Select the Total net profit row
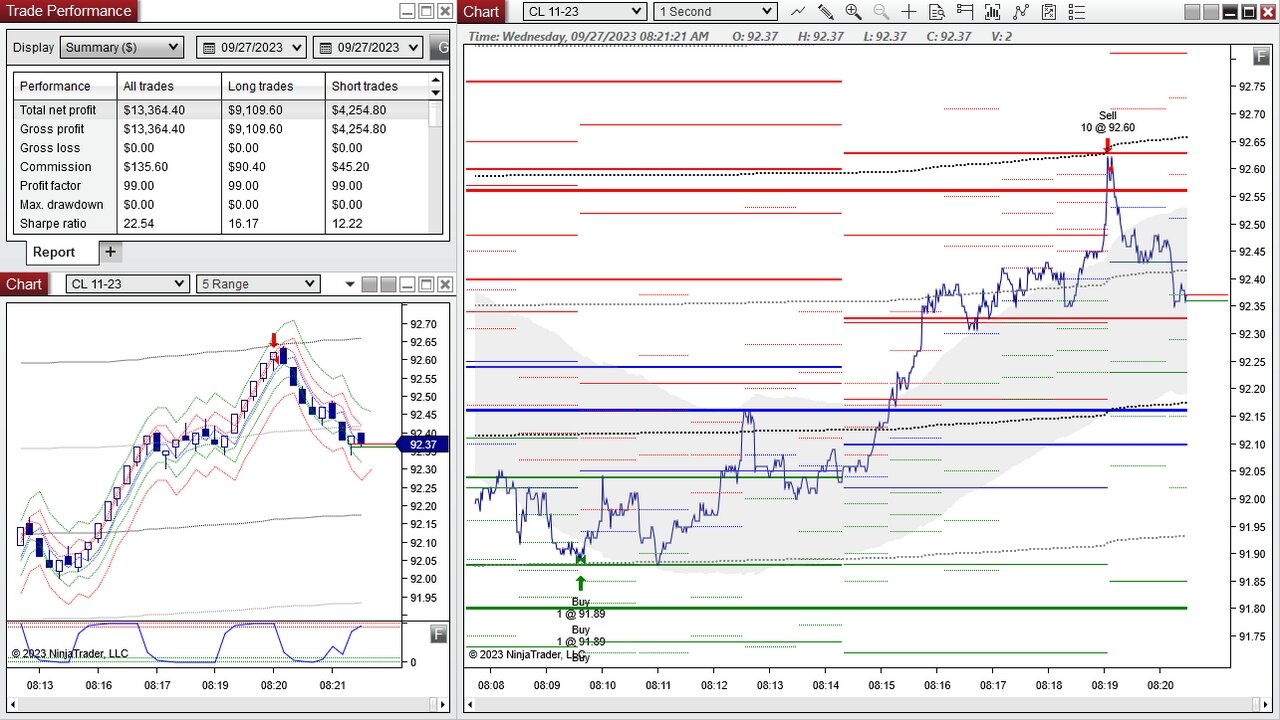Image resolution: width=1280 pixels, height=720 pixels. click(221, 110)
